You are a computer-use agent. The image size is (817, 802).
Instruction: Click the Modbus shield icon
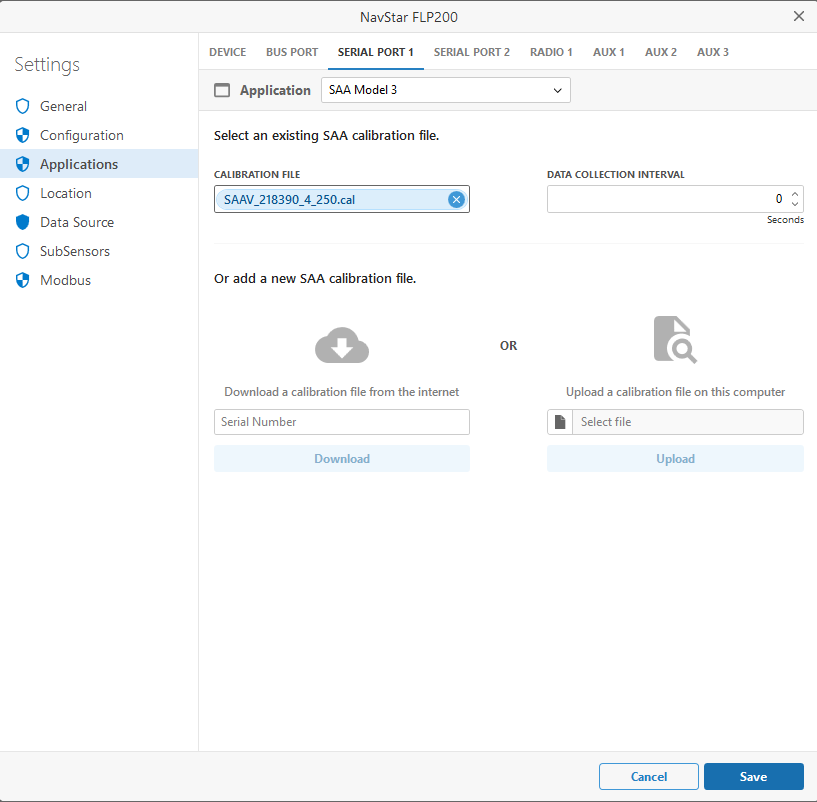point(22,280)
